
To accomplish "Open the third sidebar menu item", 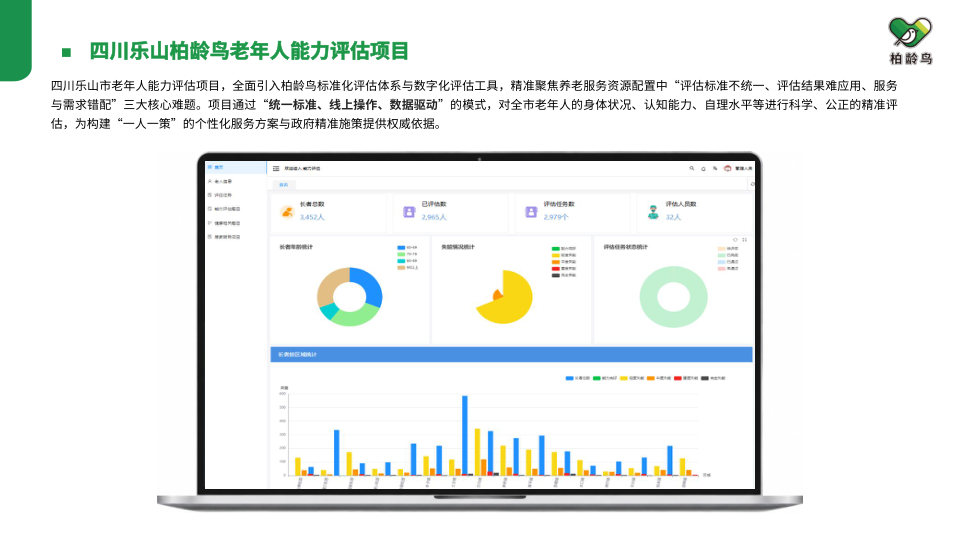I will click(236, 195).
